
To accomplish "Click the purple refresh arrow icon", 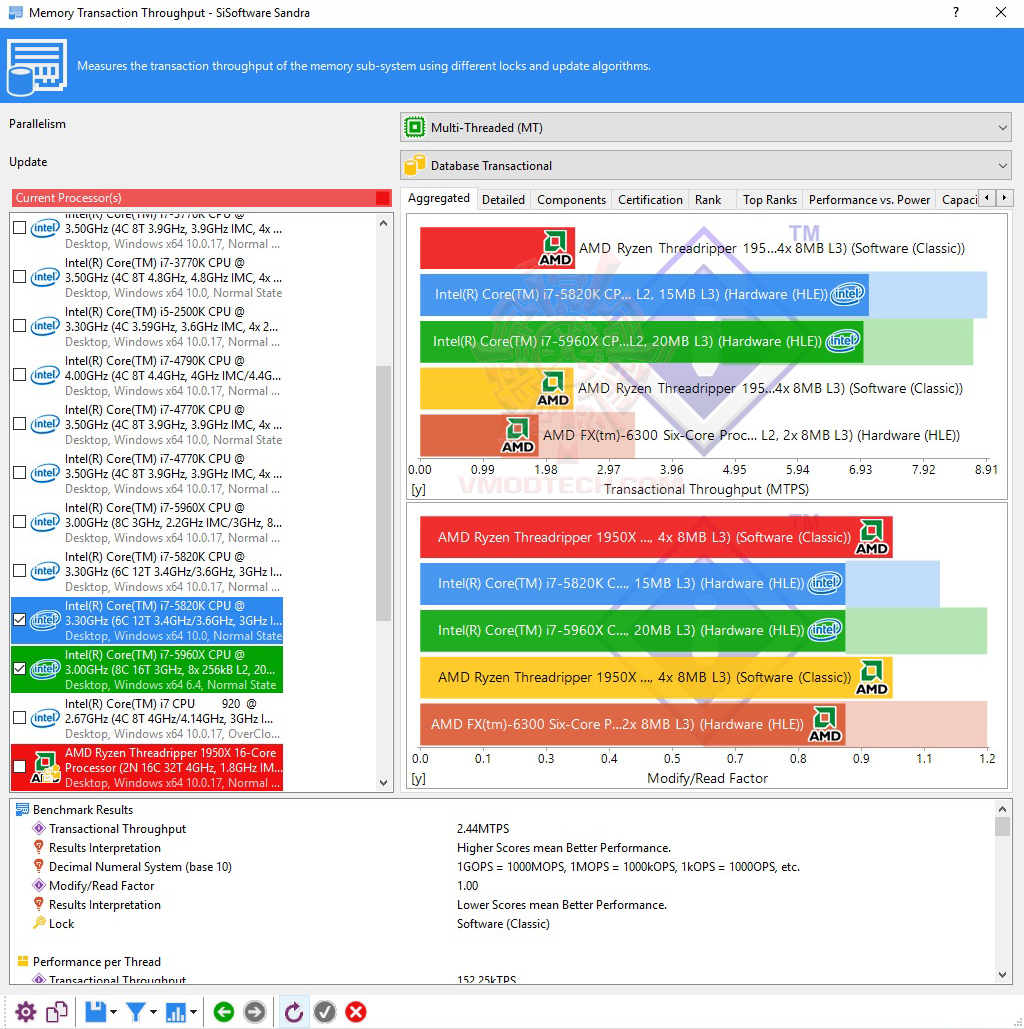I will pos(293,1012).
